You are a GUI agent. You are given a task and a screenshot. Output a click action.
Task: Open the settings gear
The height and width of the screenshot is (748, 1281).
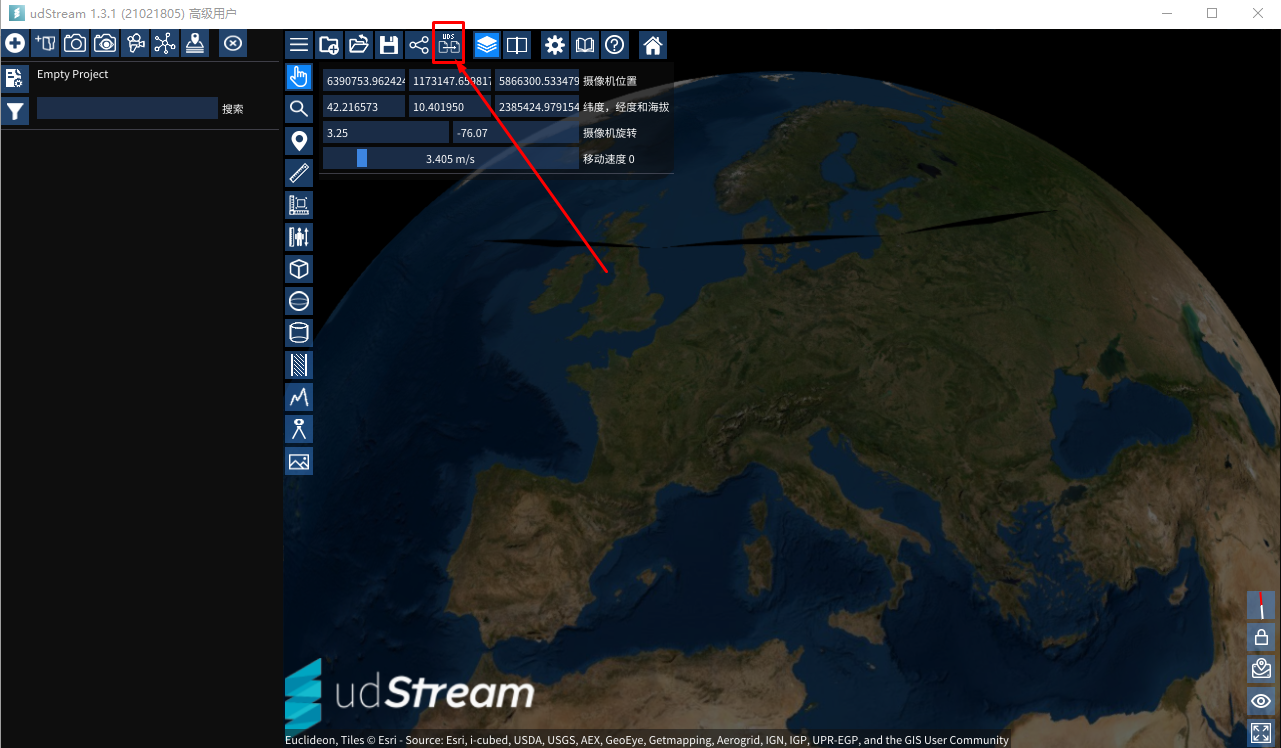point(555,45)
